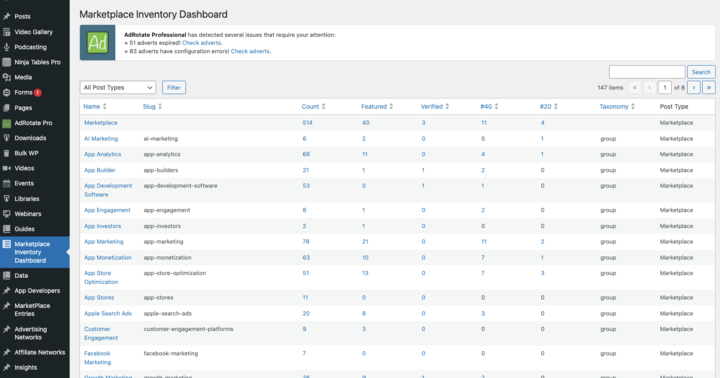Open Video Gallery menu item

point(34,32)
